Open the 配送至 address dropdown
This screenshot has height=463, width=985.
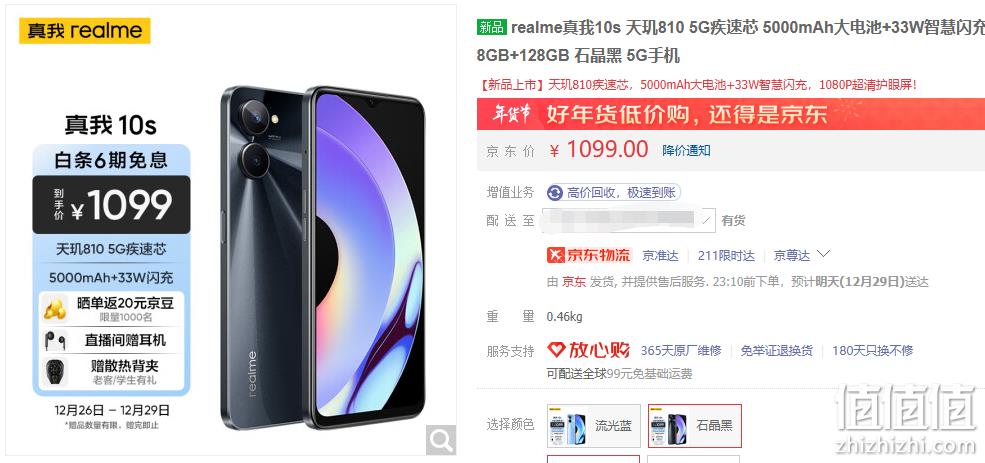click(x=629, y=221)
